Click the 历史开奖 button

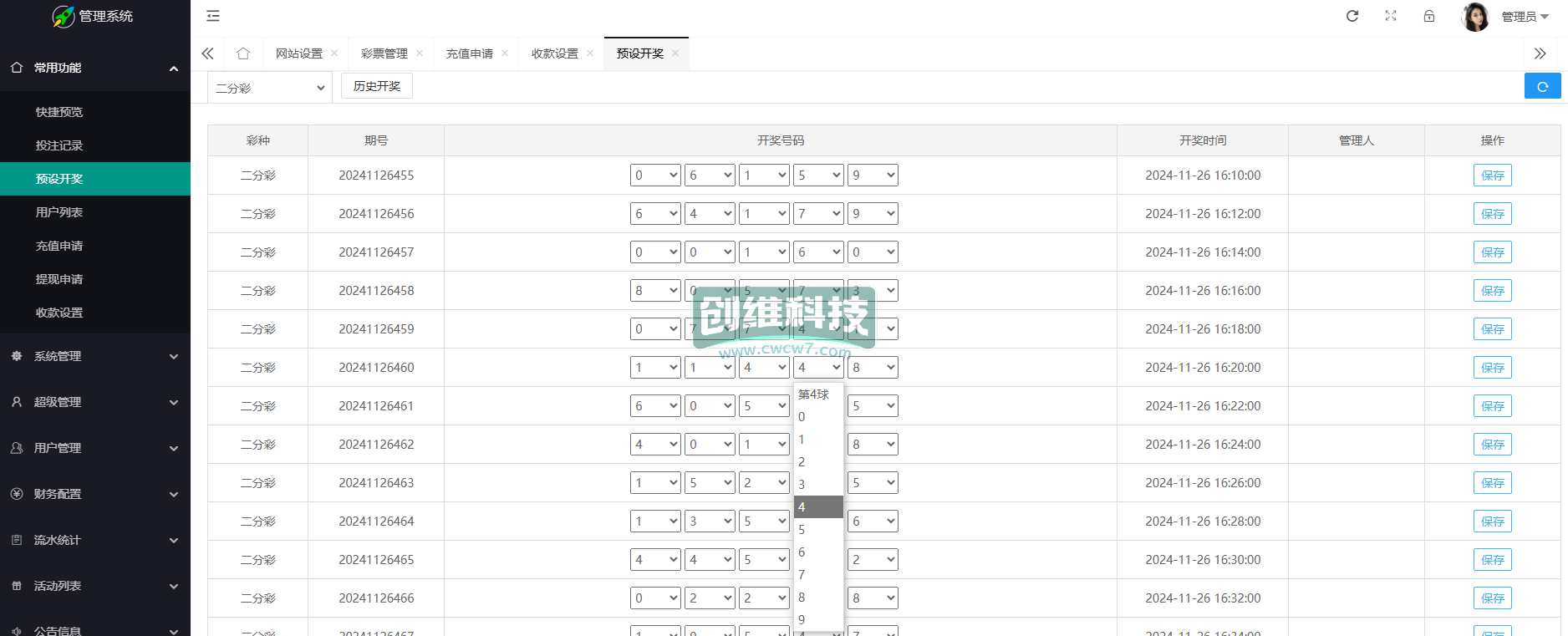click(x=377, y=86)
